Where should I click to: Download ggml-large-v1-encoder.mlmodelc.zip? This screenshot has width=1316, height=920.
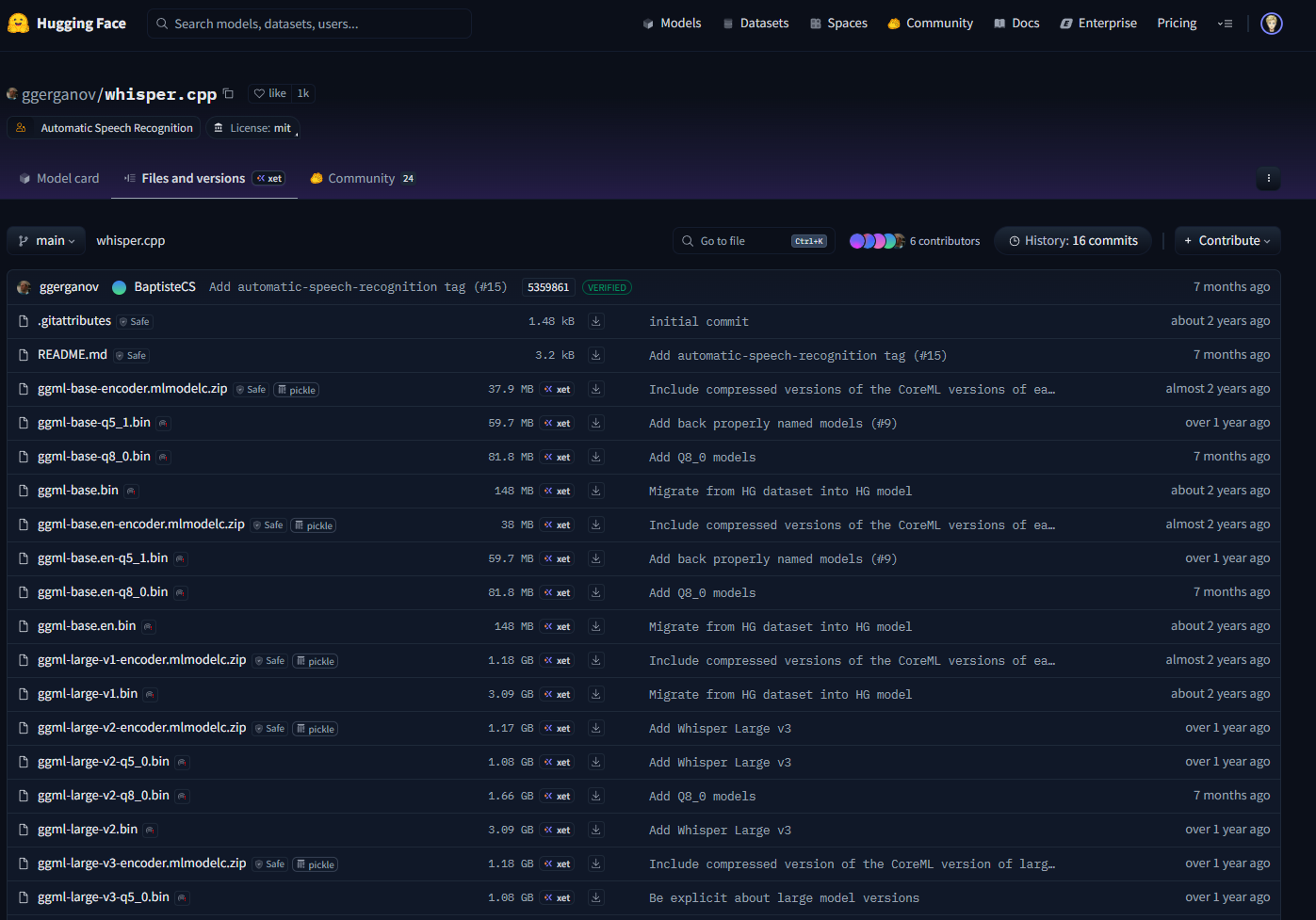(596, 660)
